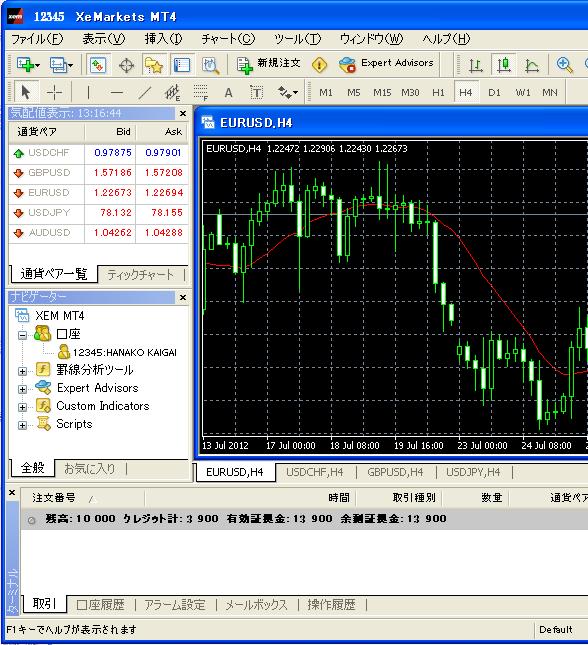Select account 12345:HANAKO KAIGAI

pos(118,353)
